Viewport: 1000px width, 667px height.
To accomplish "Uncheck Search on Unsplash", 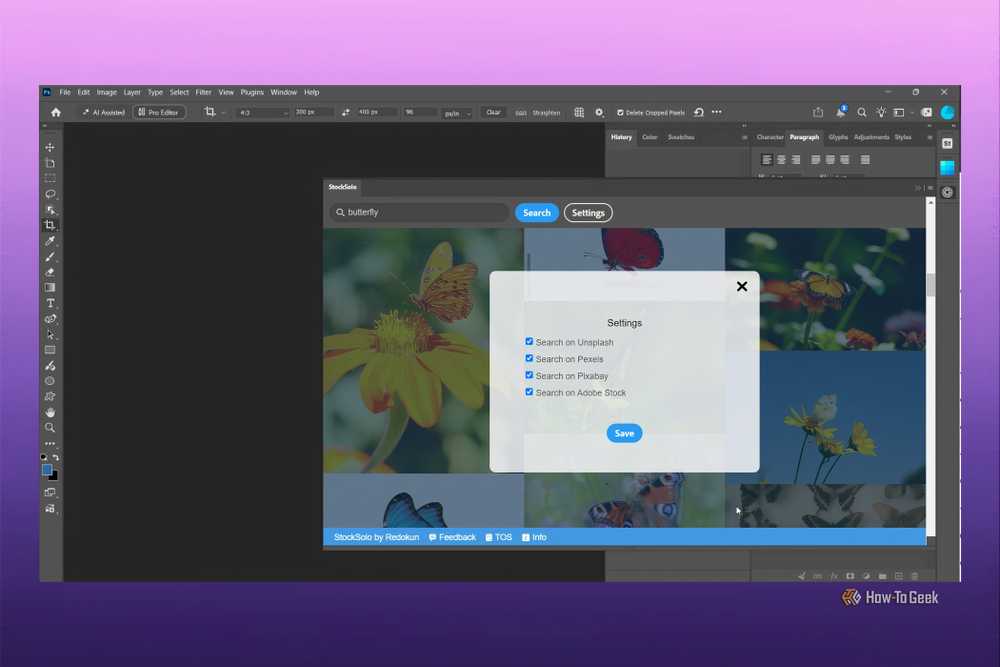I will [x=529, y=342].
